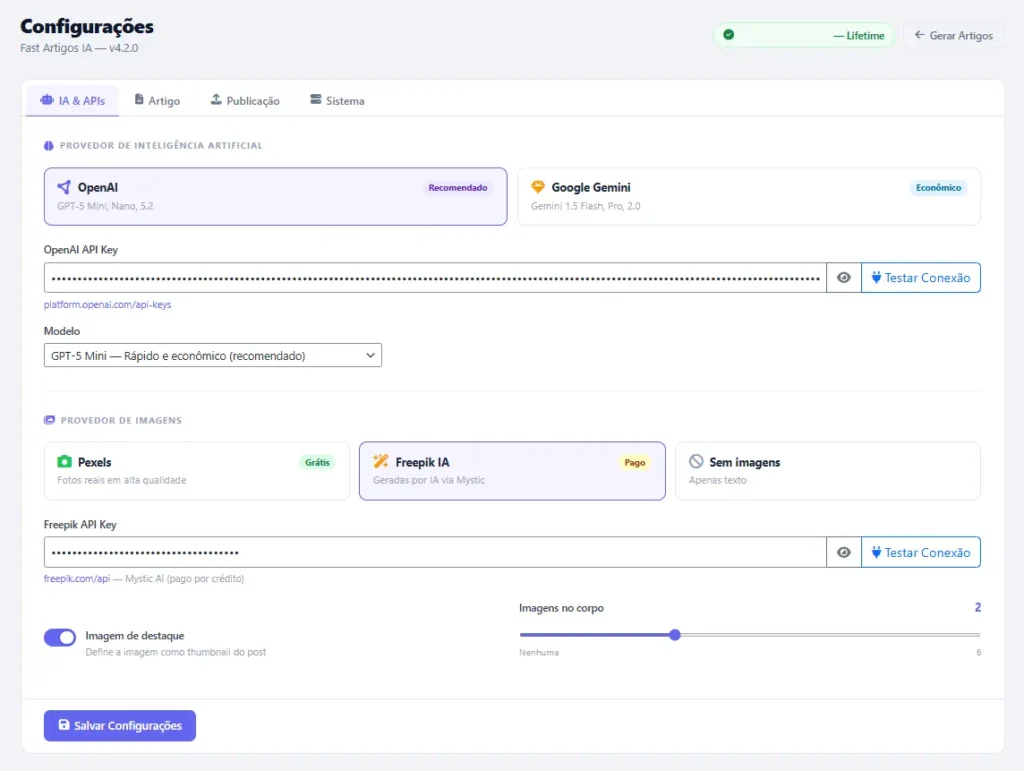1024x771 pixels.
Task: Click Testar Conexão for OpenAI key
Action: (921, 277)
